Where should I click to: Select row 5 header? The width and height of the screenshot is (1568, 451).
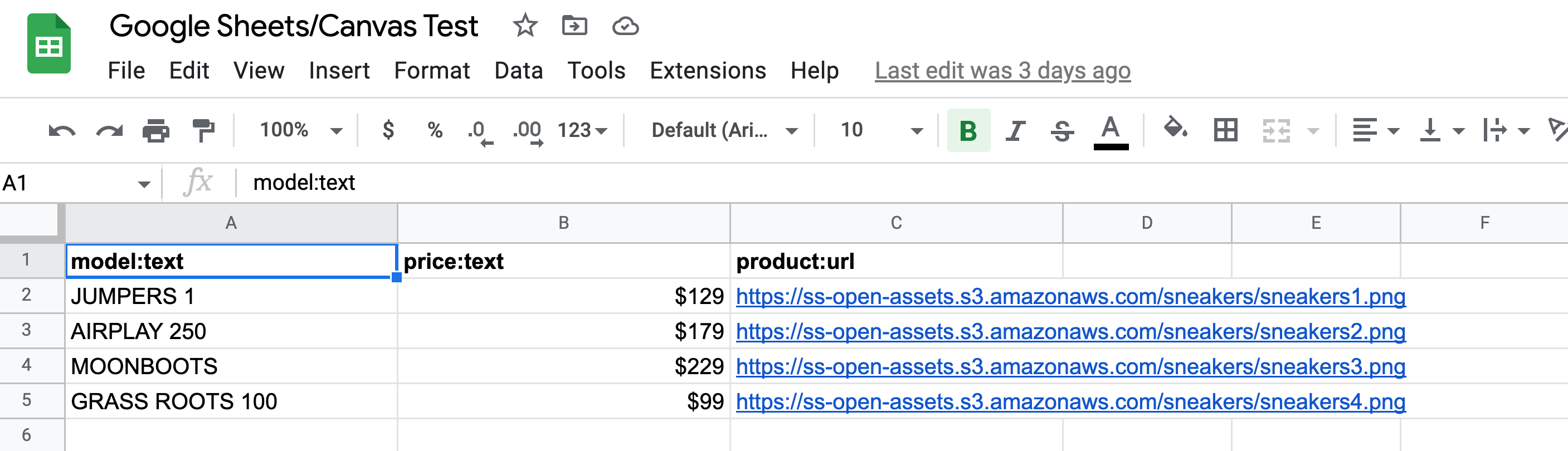32,400
